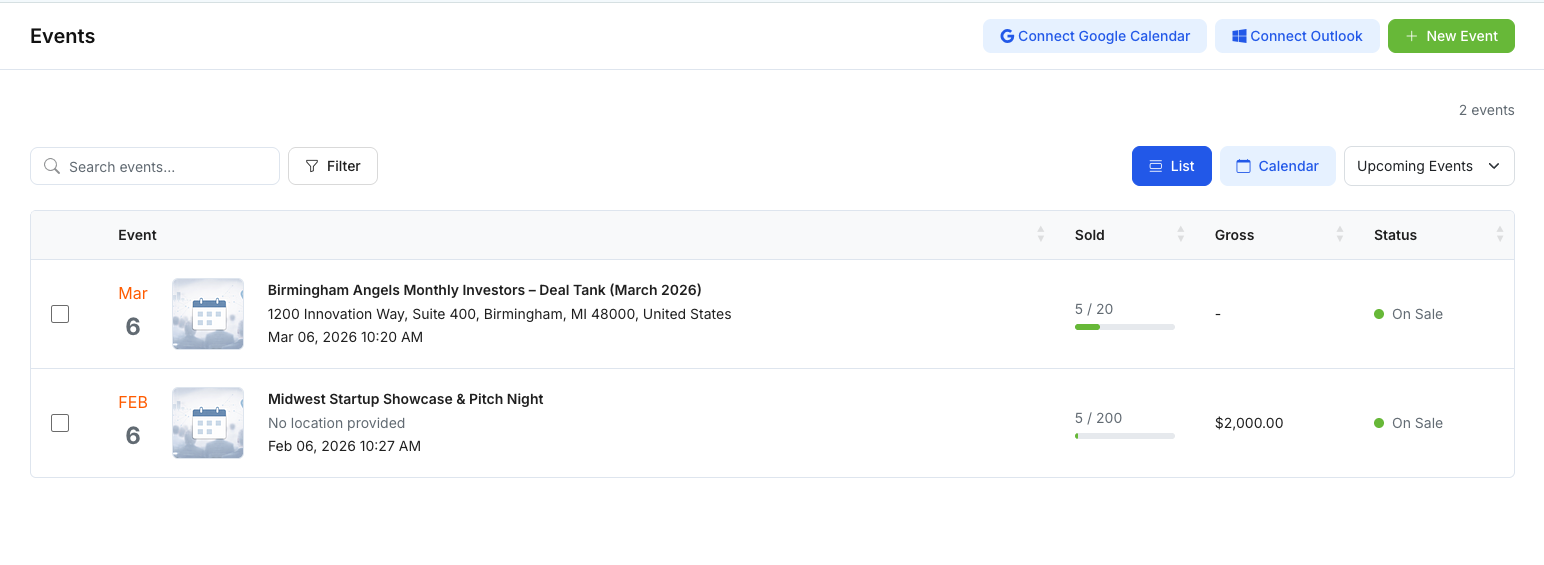Switch to Calendar view
Screen dimensions: 1544x565
tap(1277, 166)
